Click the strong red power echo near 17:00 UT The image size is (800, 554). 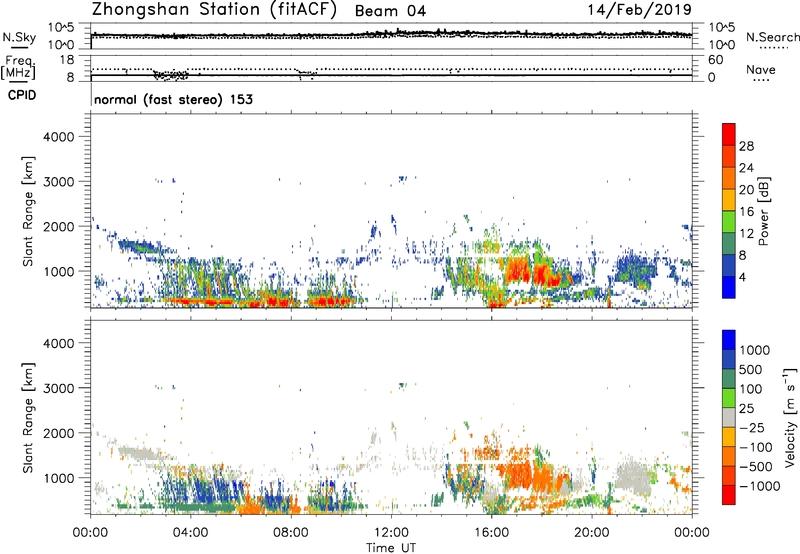(518, 270)
